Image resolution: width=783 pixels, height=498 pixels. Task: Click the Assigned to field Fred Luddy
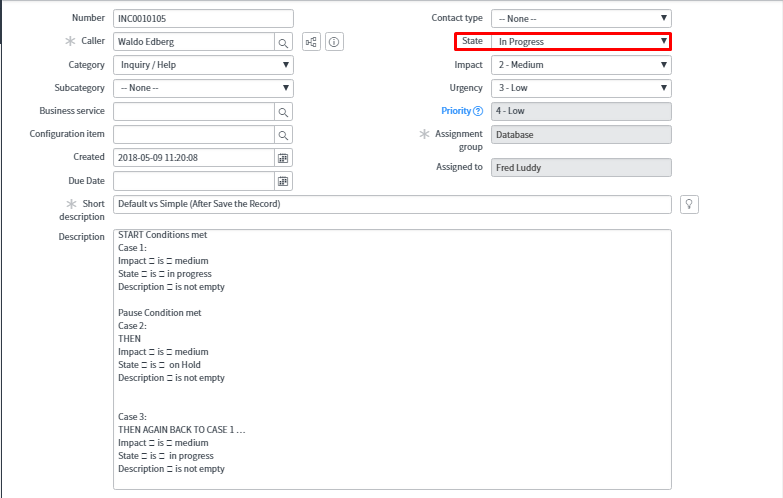[581, 168]
